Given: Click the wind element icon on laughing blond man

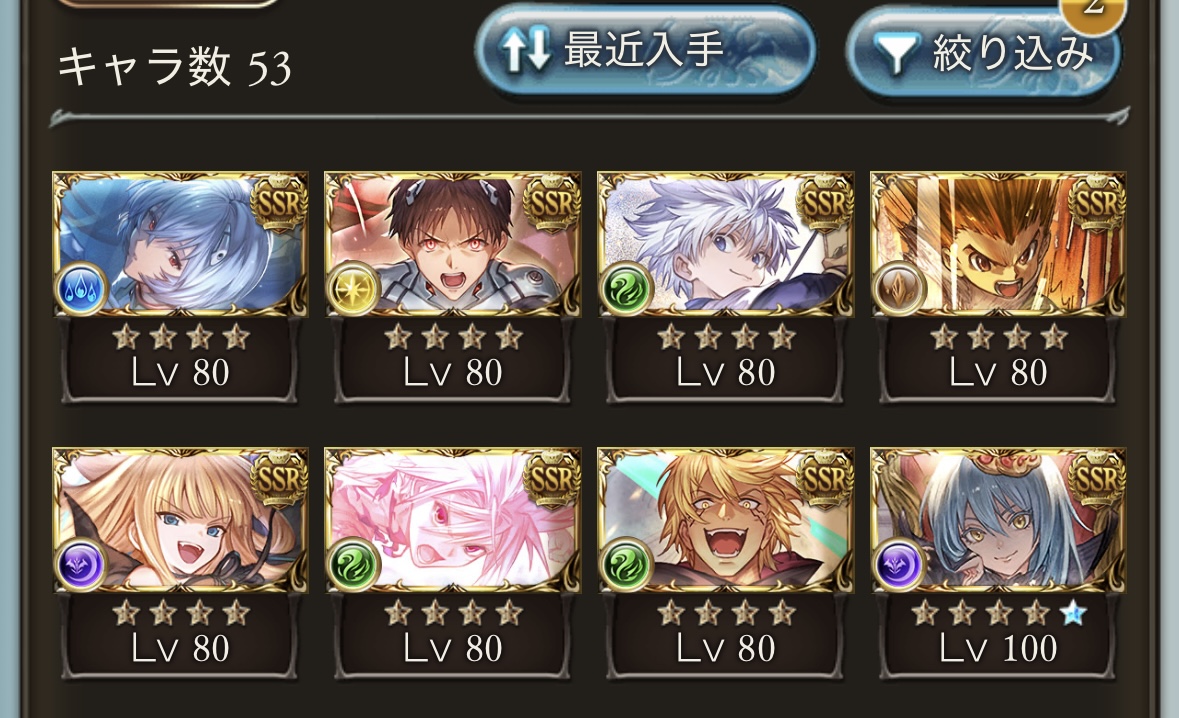Looking at the screenshot, I should point(626,565).
